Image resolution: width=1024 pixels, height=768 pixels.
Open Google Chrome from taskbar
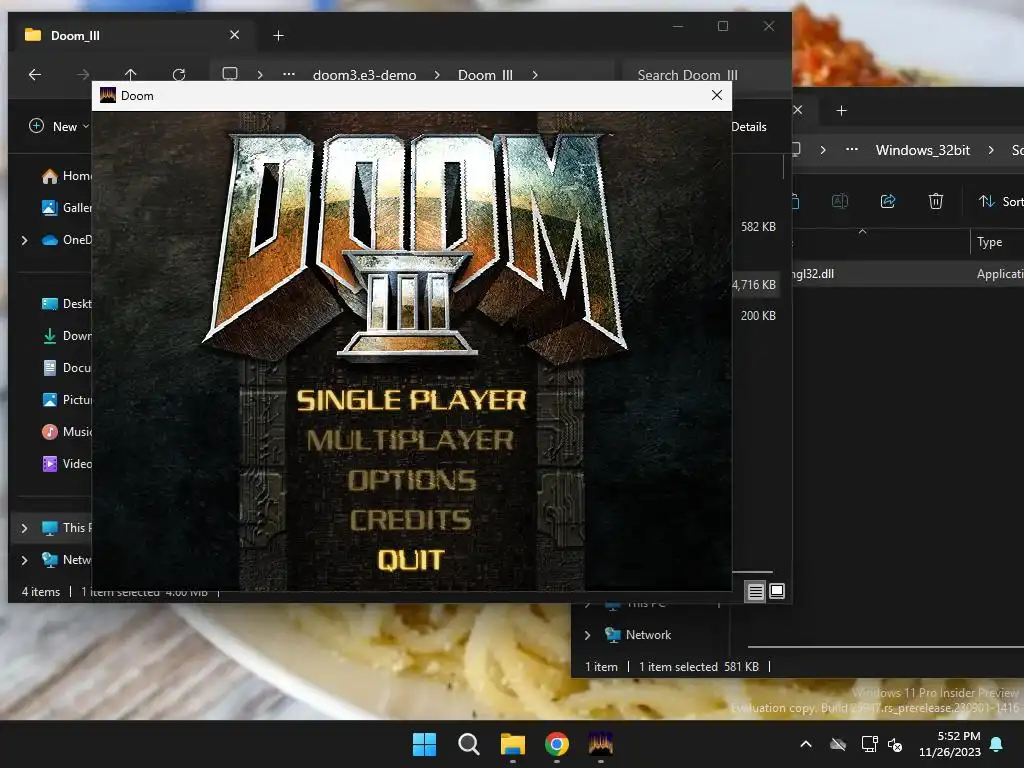pos(556,744)
